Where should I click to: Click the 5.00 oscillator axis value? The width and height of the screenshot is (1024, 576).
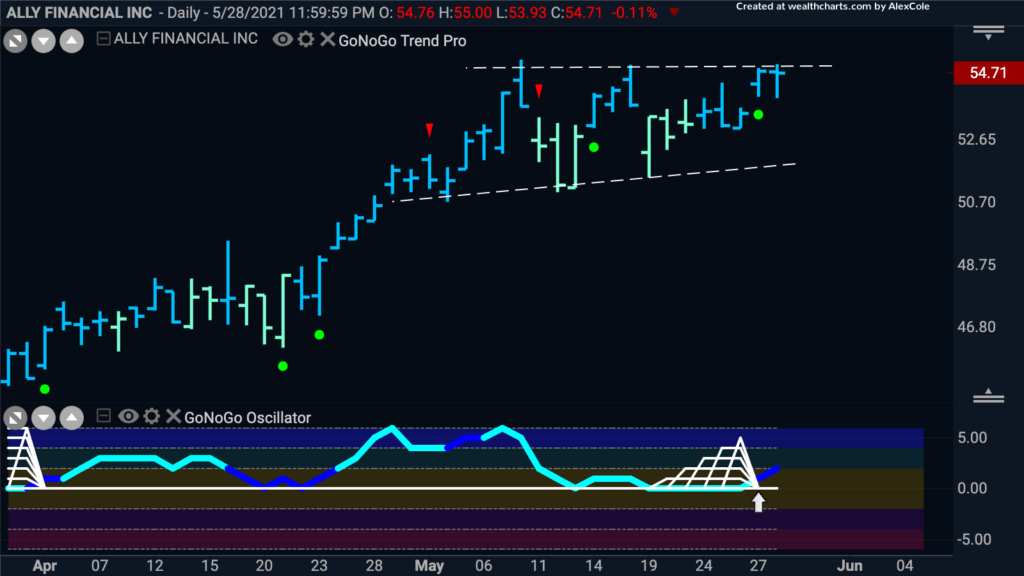972,438
